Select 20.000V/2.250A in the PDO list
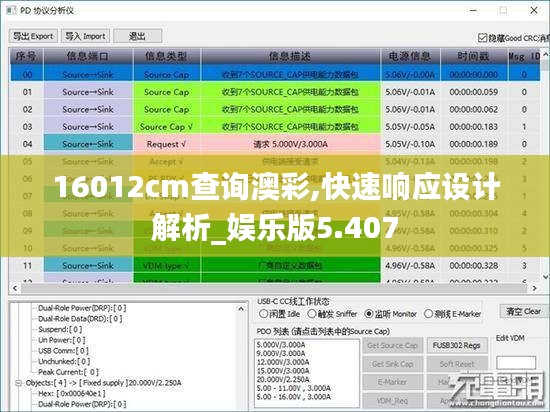Screen dimensions: 550x412 coord(283,379)
